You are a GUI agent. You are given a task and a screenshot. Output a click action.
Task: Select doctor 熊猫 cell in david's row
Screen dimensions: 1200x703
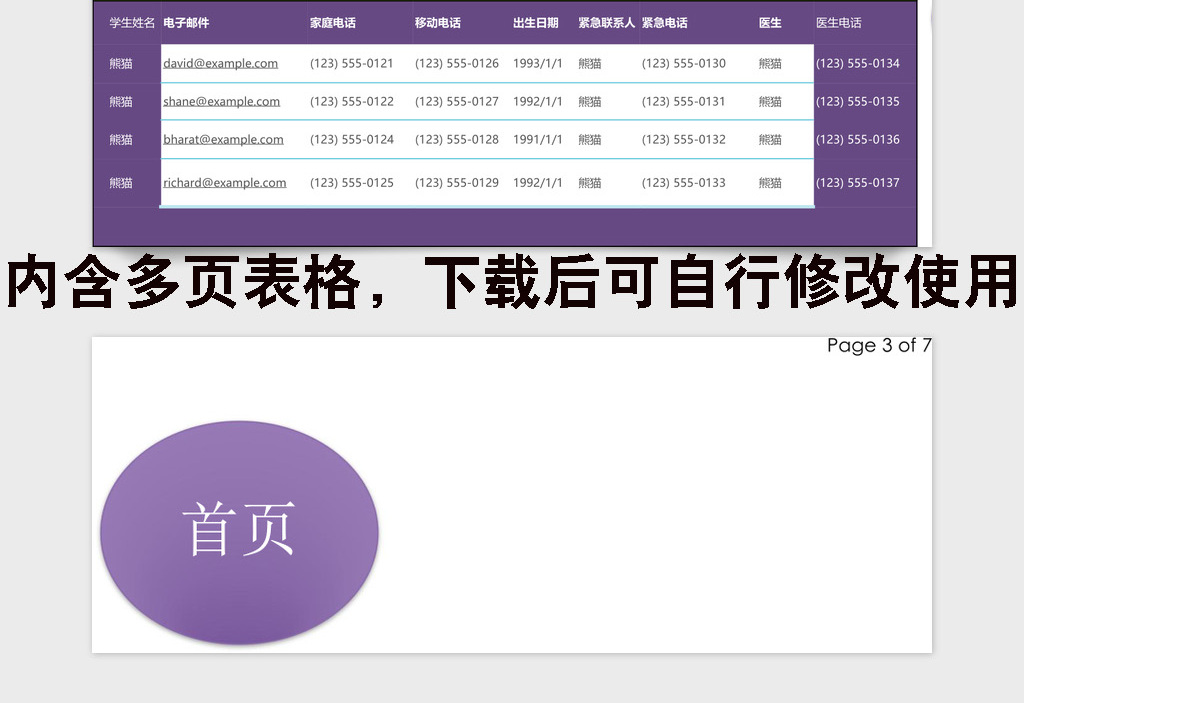770,63
